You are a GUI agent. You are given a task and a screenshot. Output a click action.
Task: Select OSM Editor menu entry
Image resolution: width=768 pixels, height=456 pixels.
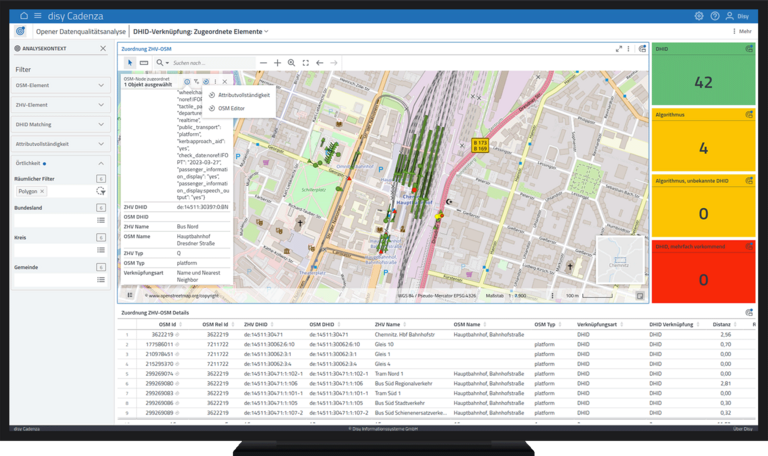231,107
